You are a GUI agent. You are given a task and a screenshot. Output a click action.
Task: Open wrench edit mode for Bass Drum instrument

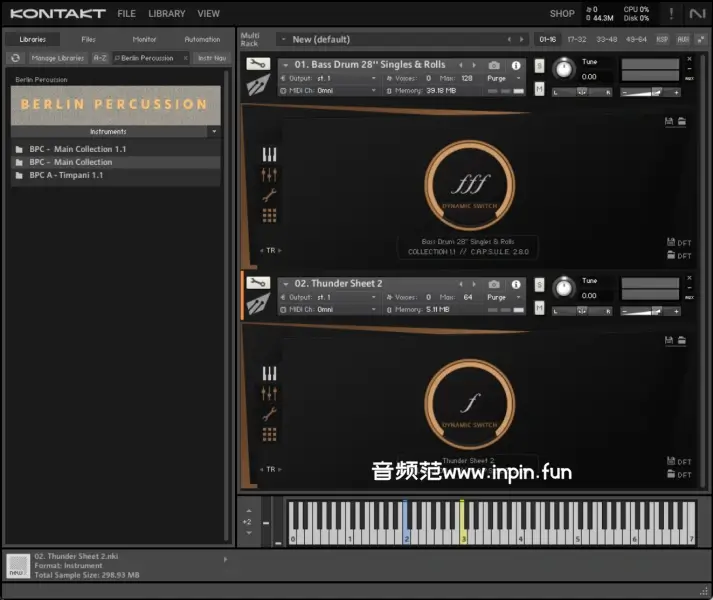[257, 64]
